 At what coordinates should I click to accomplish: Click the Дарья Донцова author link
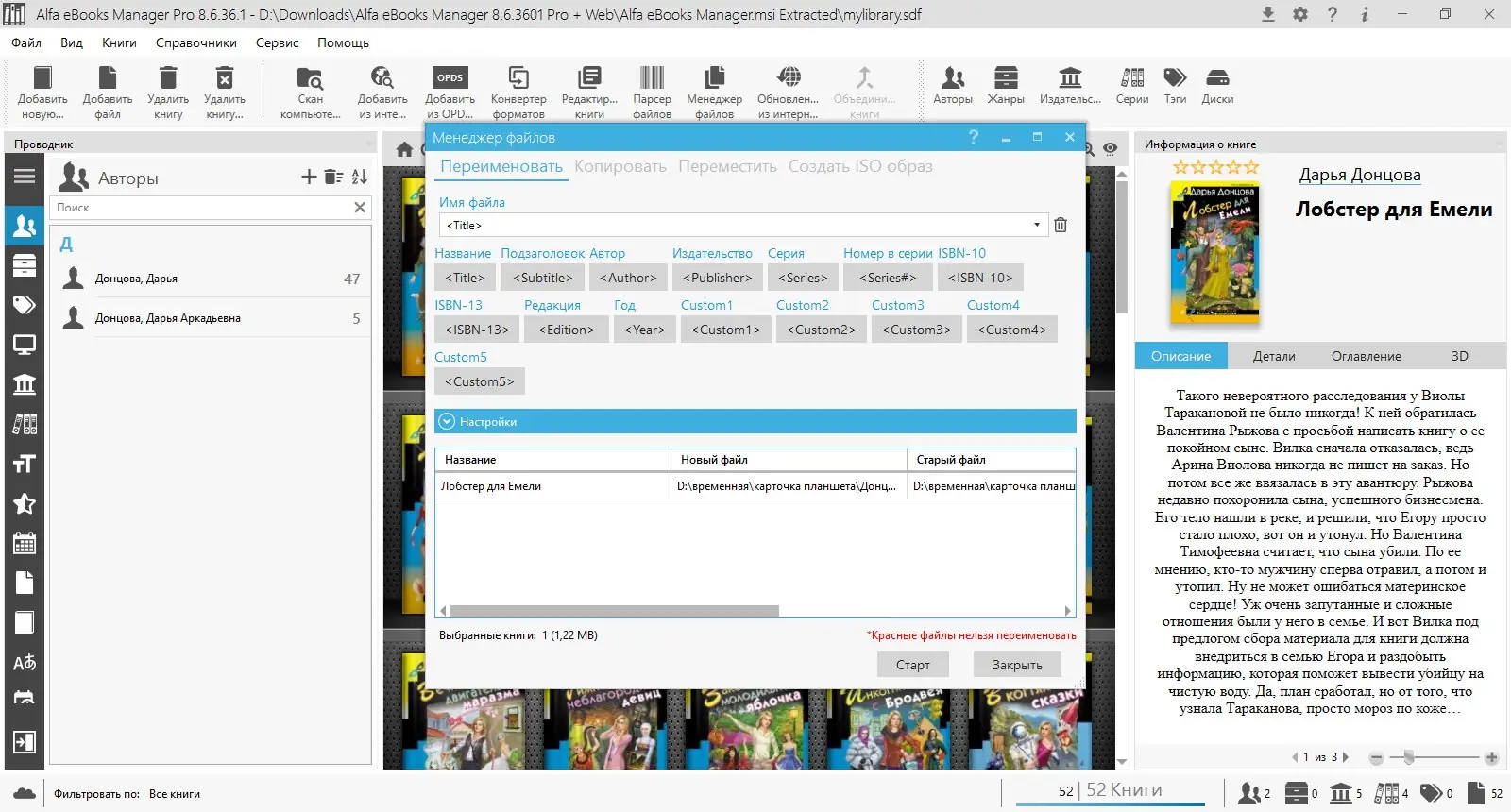pyautogui.click(x=1359, y=175)
